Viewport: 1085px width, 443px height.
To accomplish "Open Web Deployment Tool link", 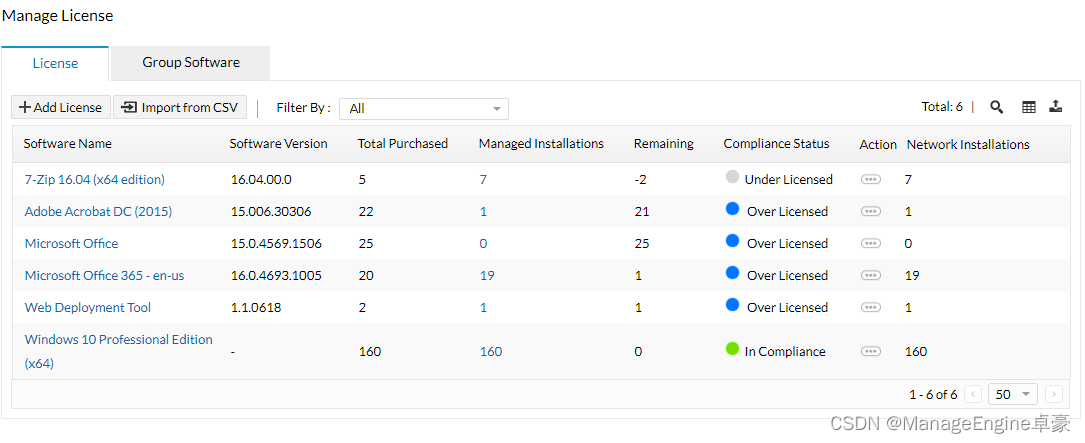I will tap(88, 307).
